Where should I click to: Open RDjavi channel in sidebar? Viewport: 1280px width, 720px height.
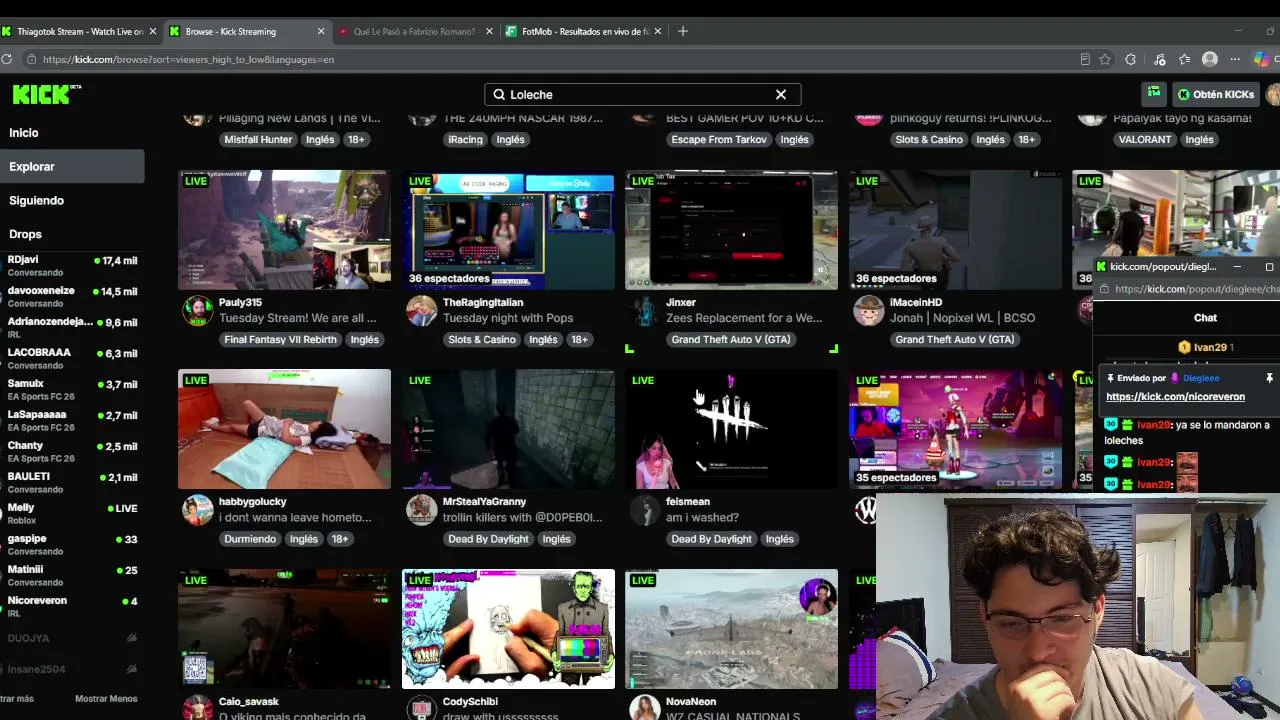click(72, 265)
